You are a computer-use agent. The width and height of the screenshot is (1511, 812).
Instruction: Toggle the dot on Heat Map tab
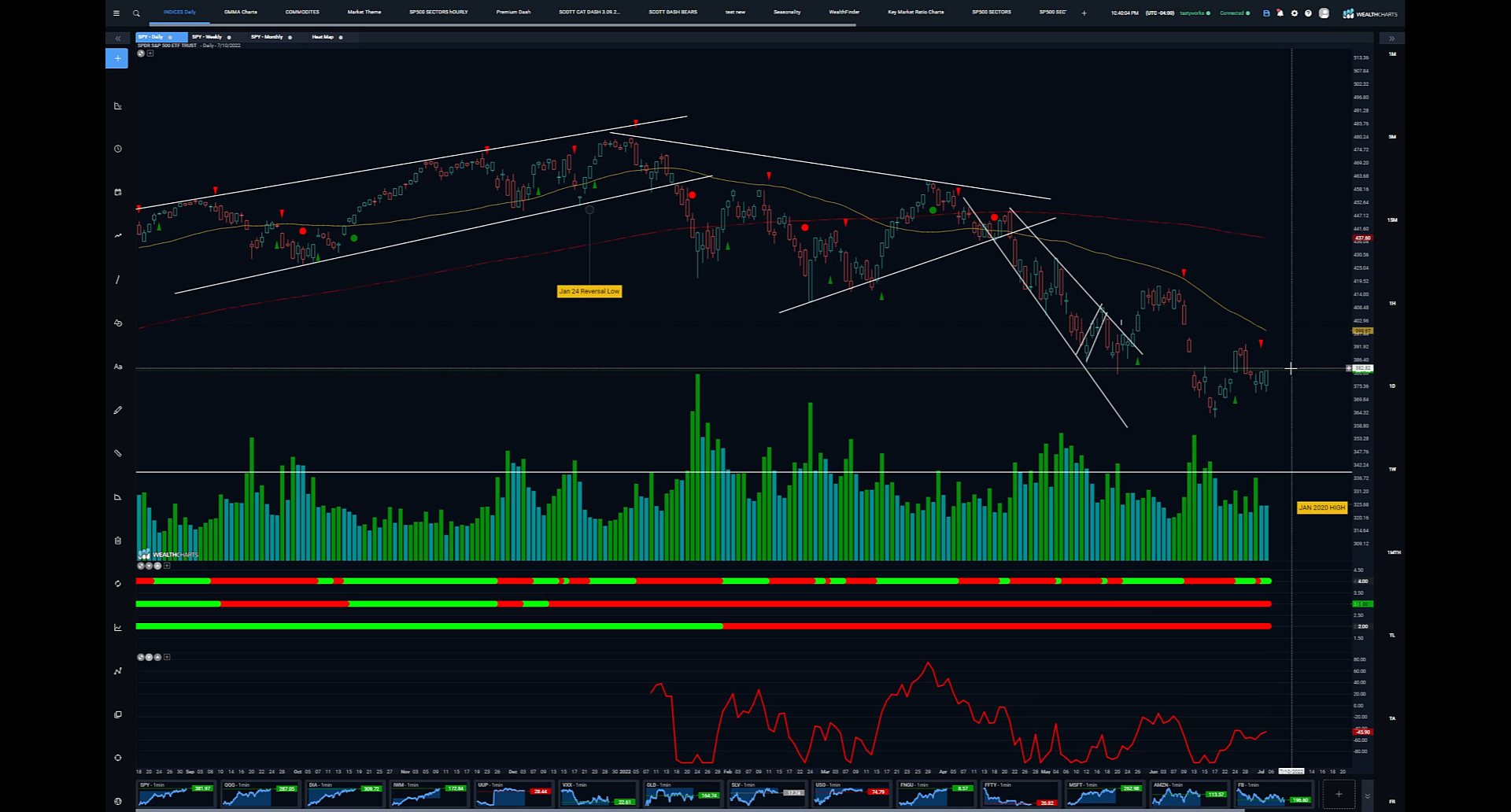tap(341, 37)
